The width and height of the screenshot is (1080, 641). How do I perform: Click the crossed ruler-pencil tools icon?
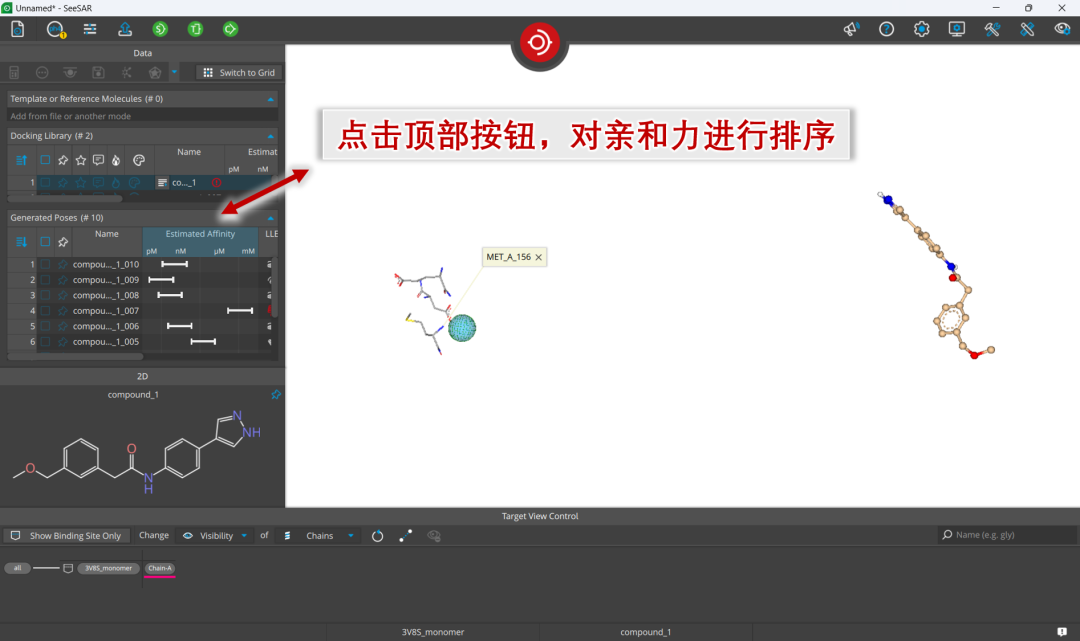(x=1027, y=29)
